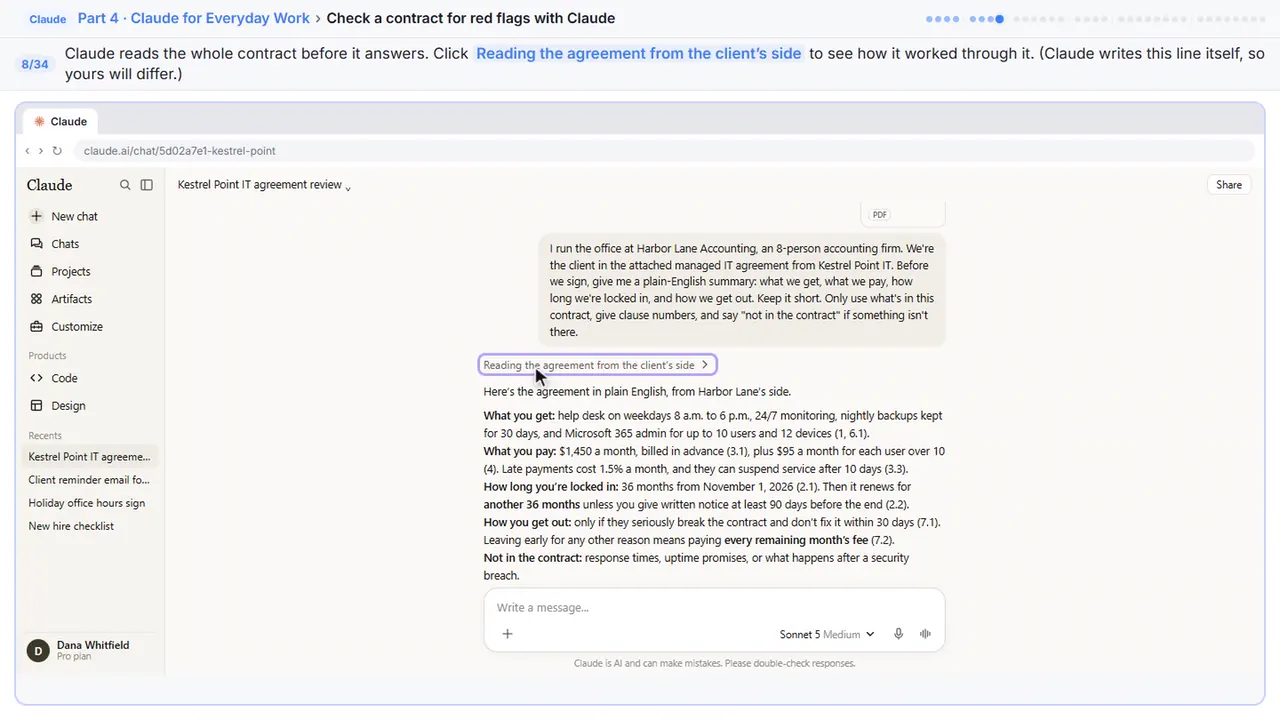Focus the Write a message field
Image resolution: width=1280 pixels, height=720 pixels.
point(714,607)
